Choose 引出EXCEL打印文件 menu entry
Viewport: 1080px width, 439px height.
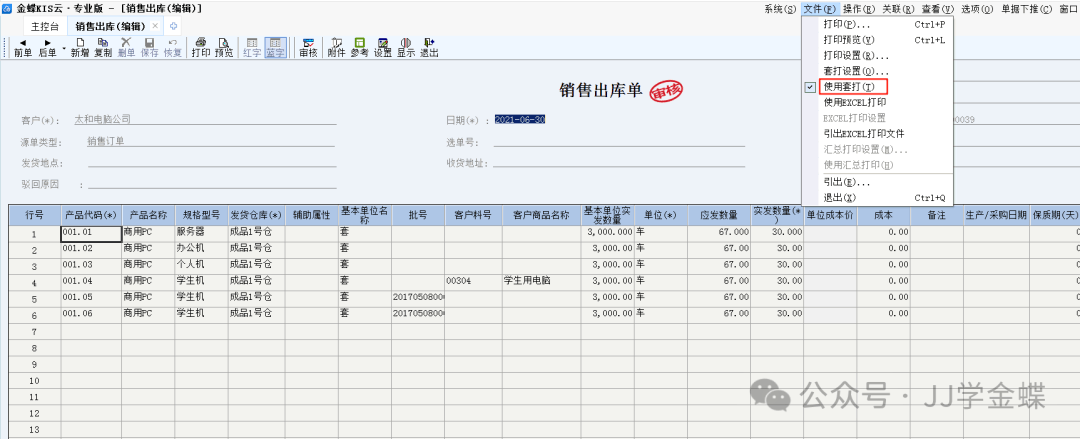point(864,133)
